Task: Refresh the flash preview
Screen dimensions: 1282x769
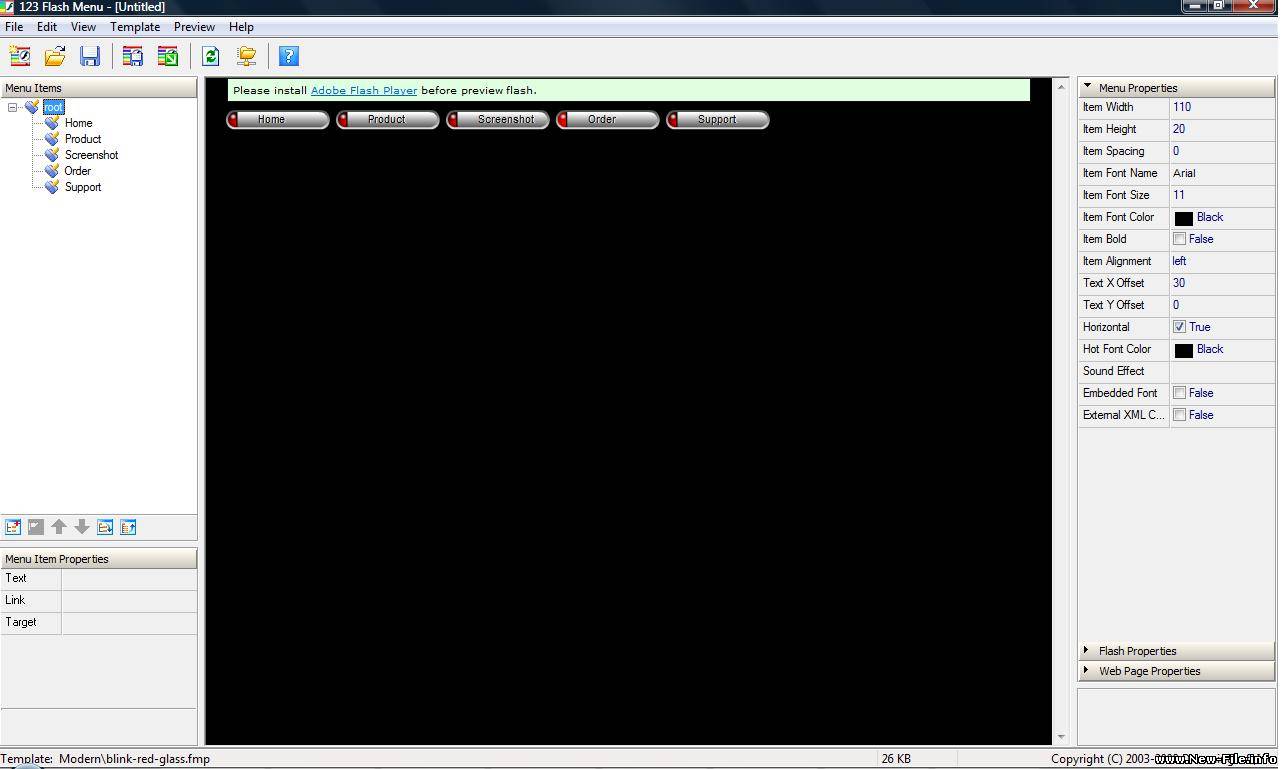Action: pyautogui.click(x=210, y=56)
